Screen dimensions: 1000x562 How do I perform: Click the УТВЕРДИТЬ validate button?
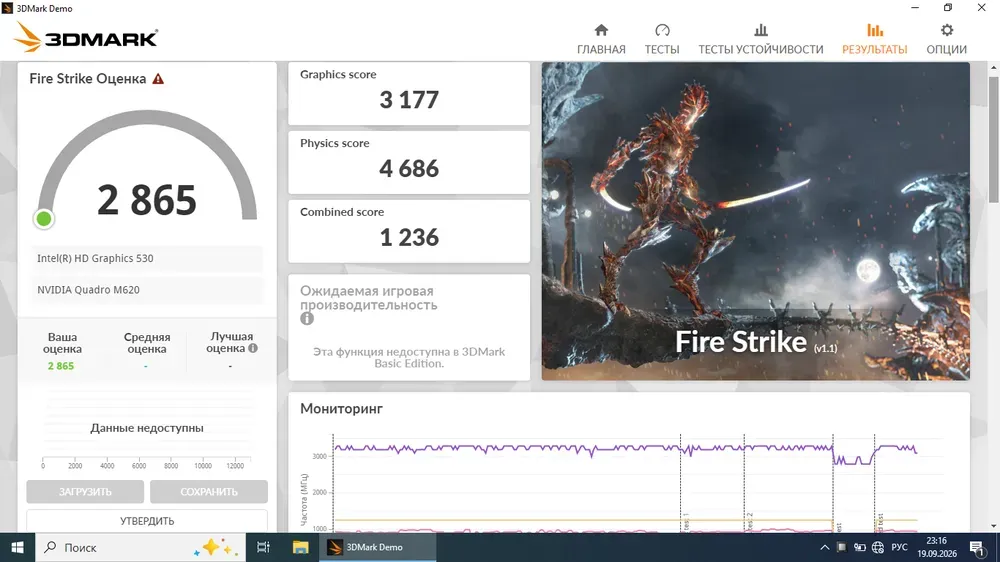[147, 521]
